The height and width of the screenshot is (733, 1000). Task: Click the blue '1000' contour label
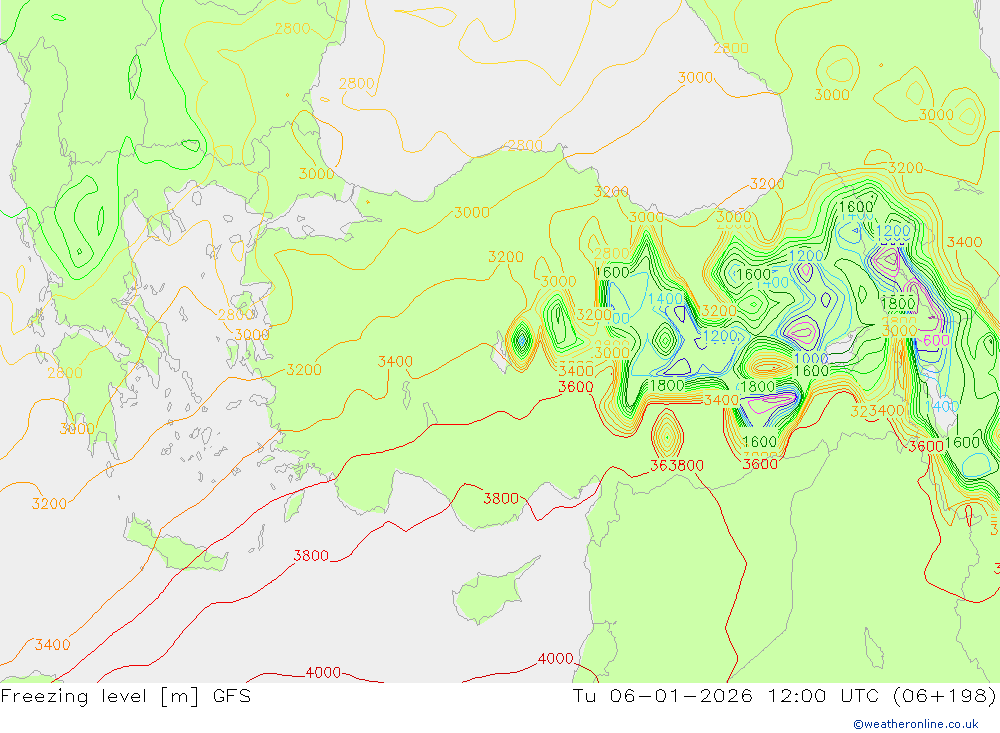pos(811,358)
